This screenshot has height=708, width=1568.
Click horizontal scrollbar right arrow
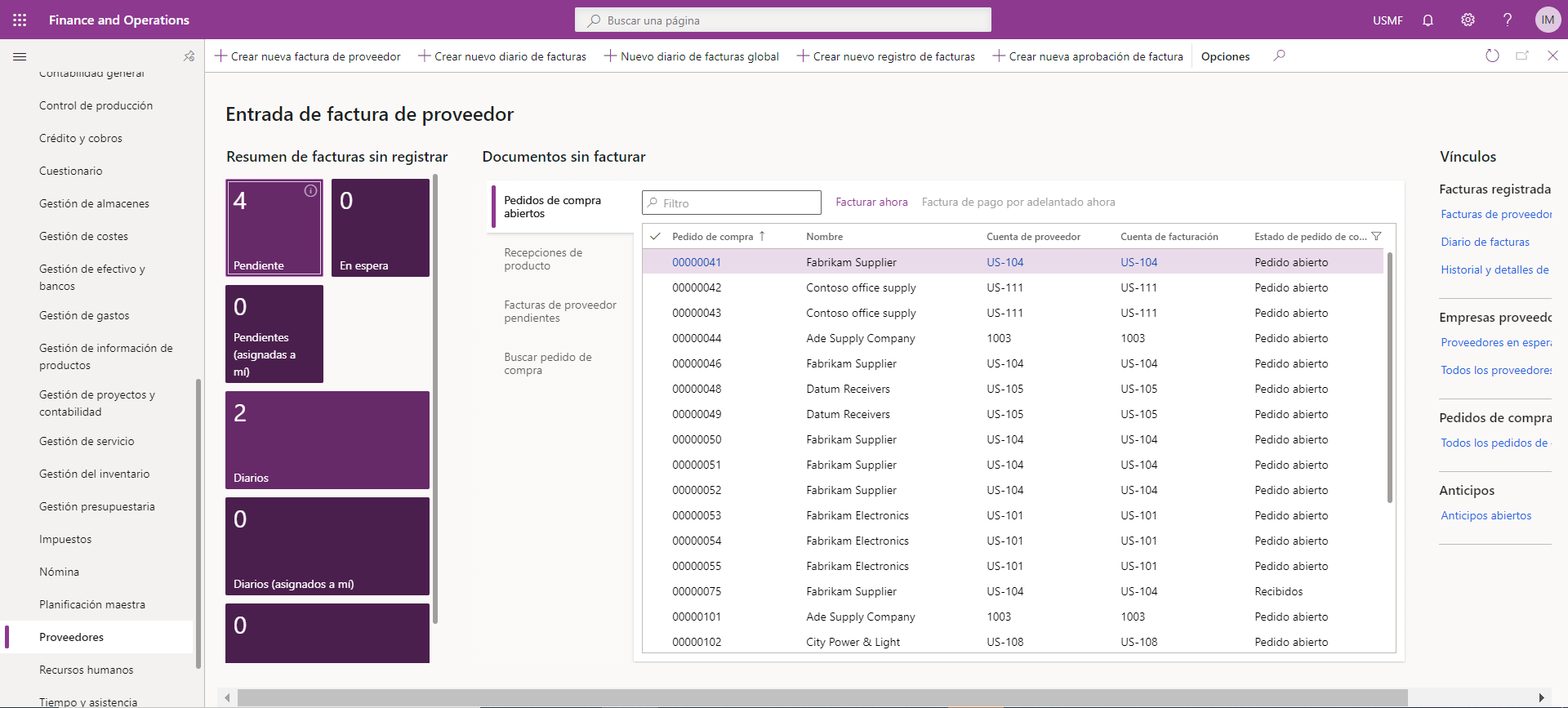tap(1541, 697)
